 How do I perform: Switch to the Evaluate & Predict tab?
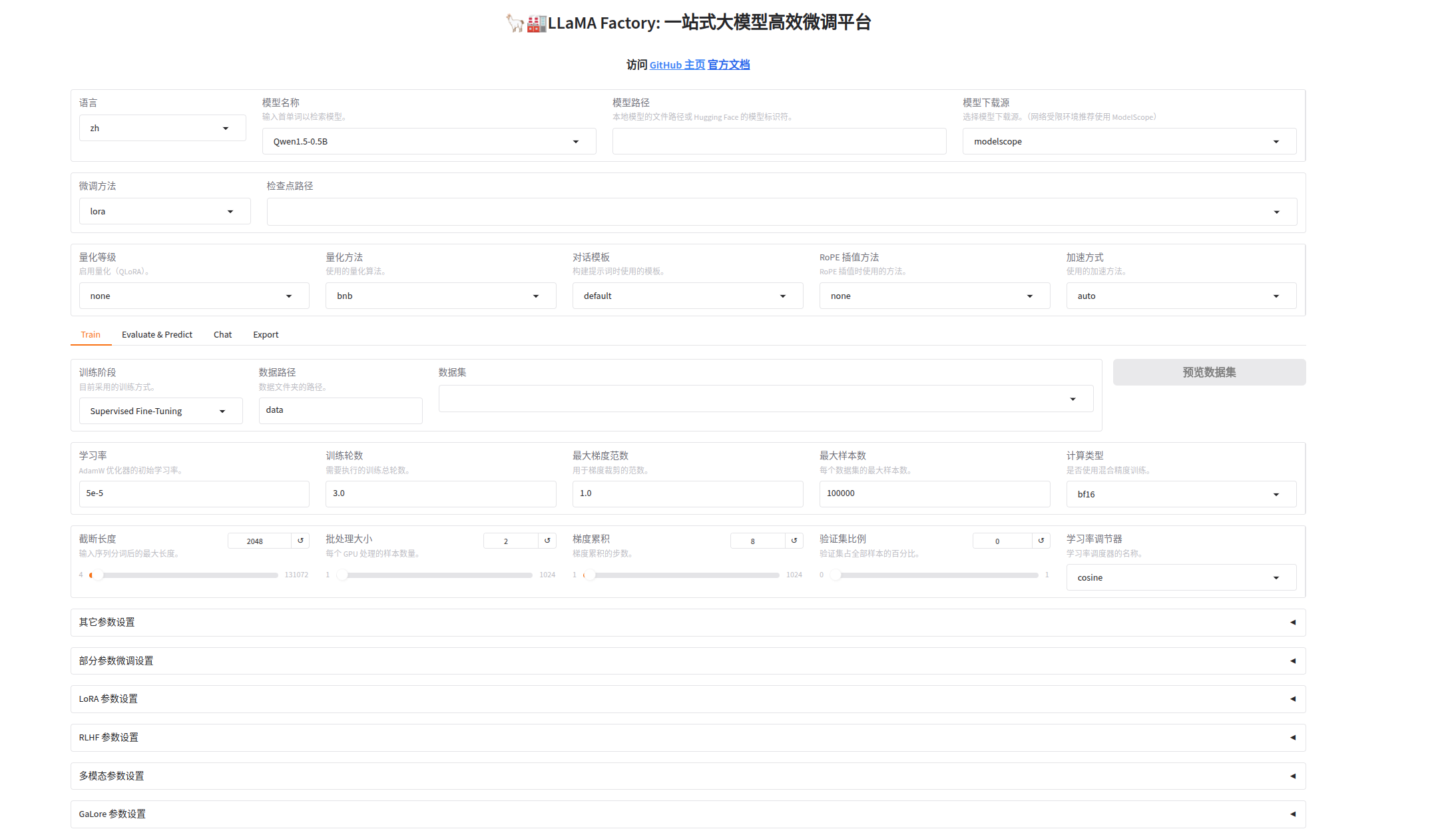[x=157, y=335]
